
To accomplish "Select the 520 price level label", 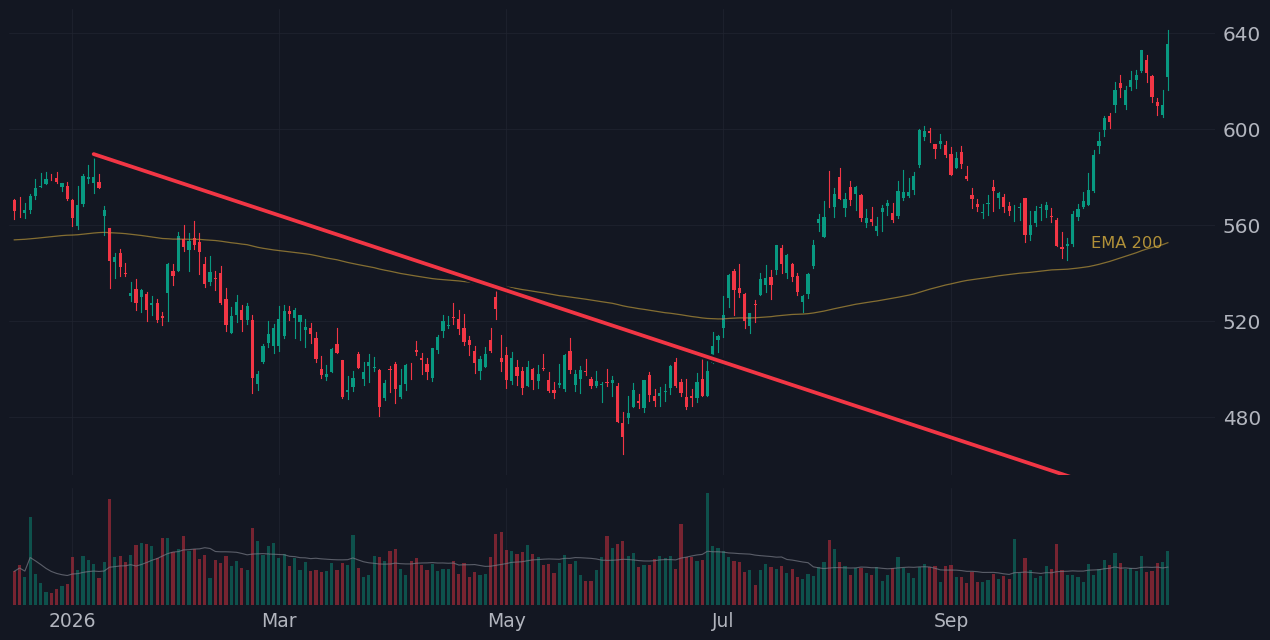I will point(1241,322).
